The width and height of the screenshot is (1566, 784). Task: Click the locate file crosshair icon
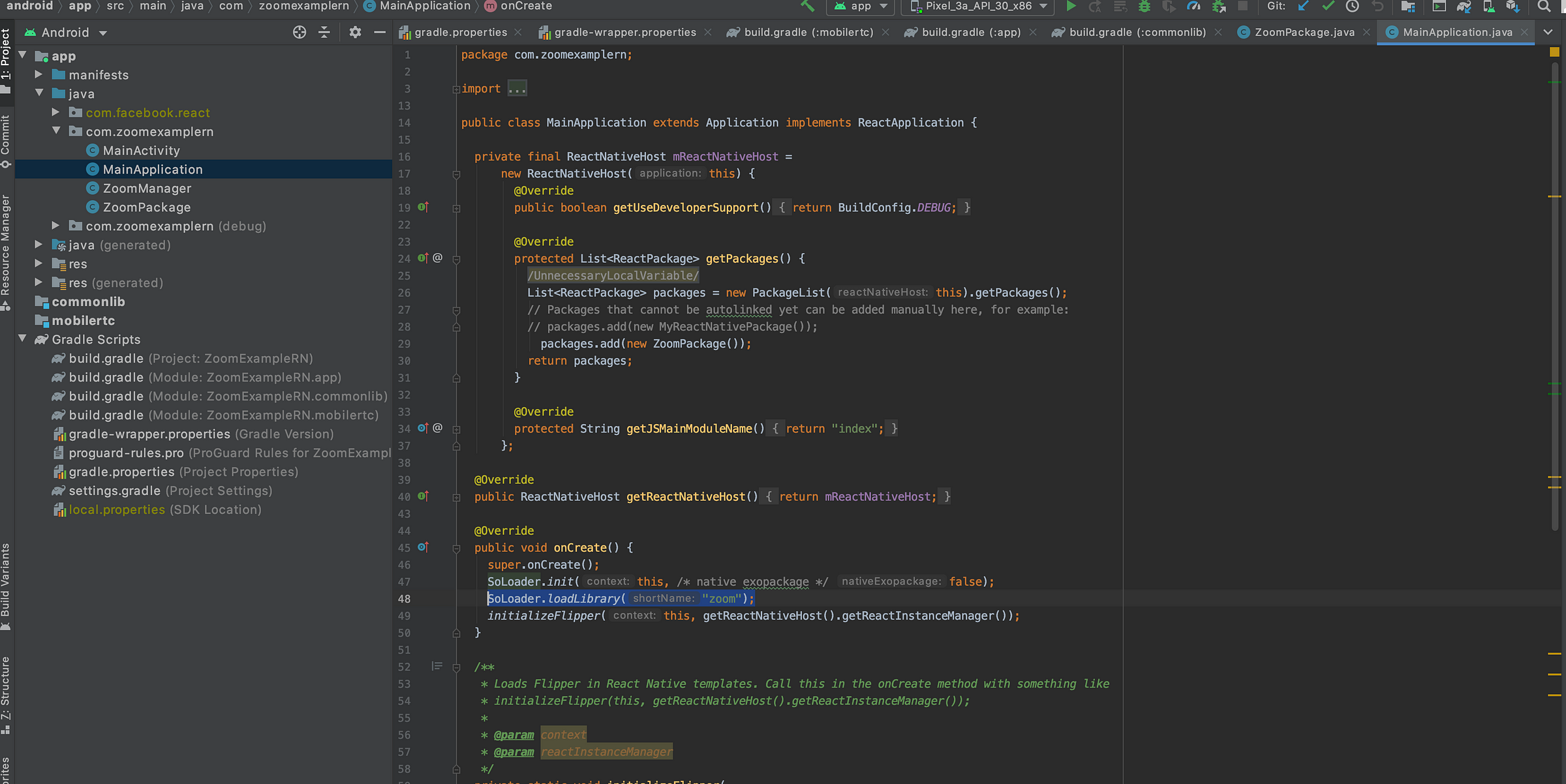299,32
